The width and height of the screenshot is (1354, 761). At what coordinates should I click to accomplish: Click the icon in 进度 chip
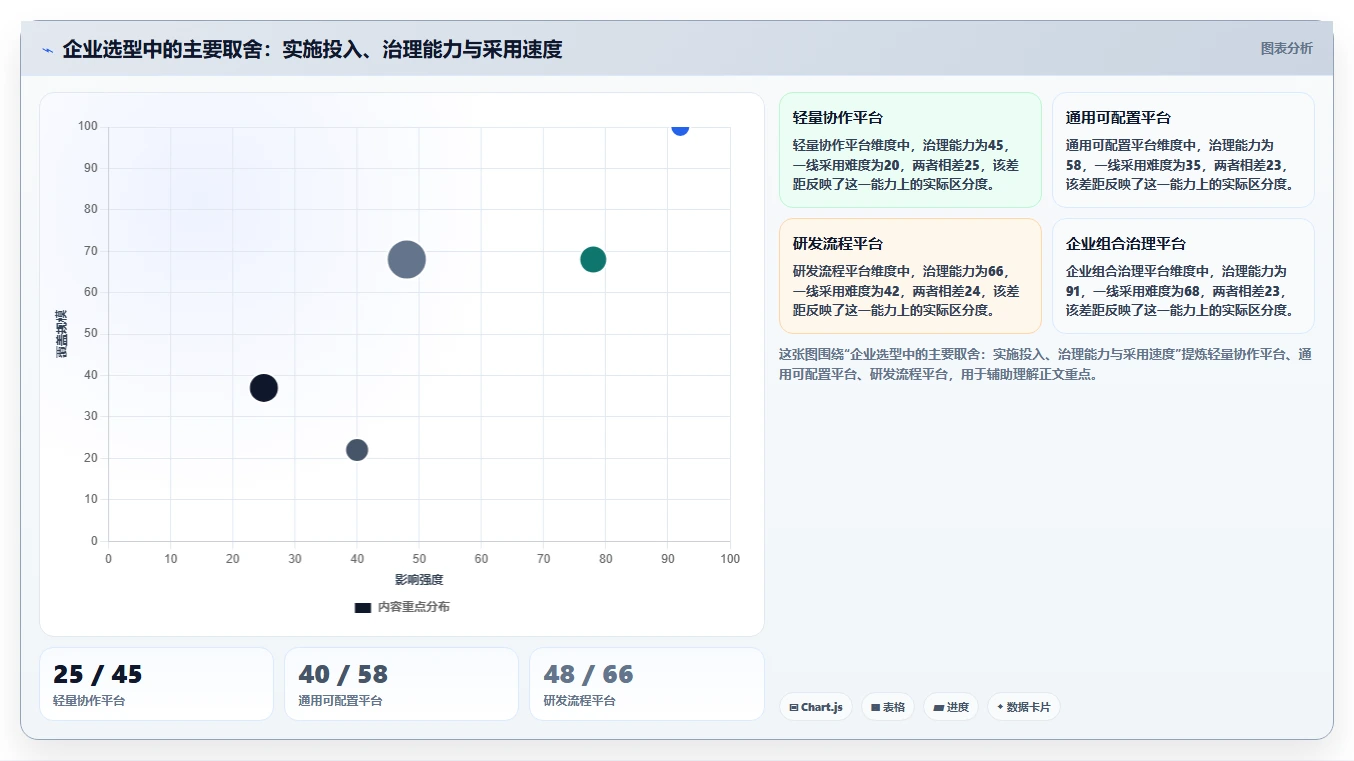coord(938,707)
